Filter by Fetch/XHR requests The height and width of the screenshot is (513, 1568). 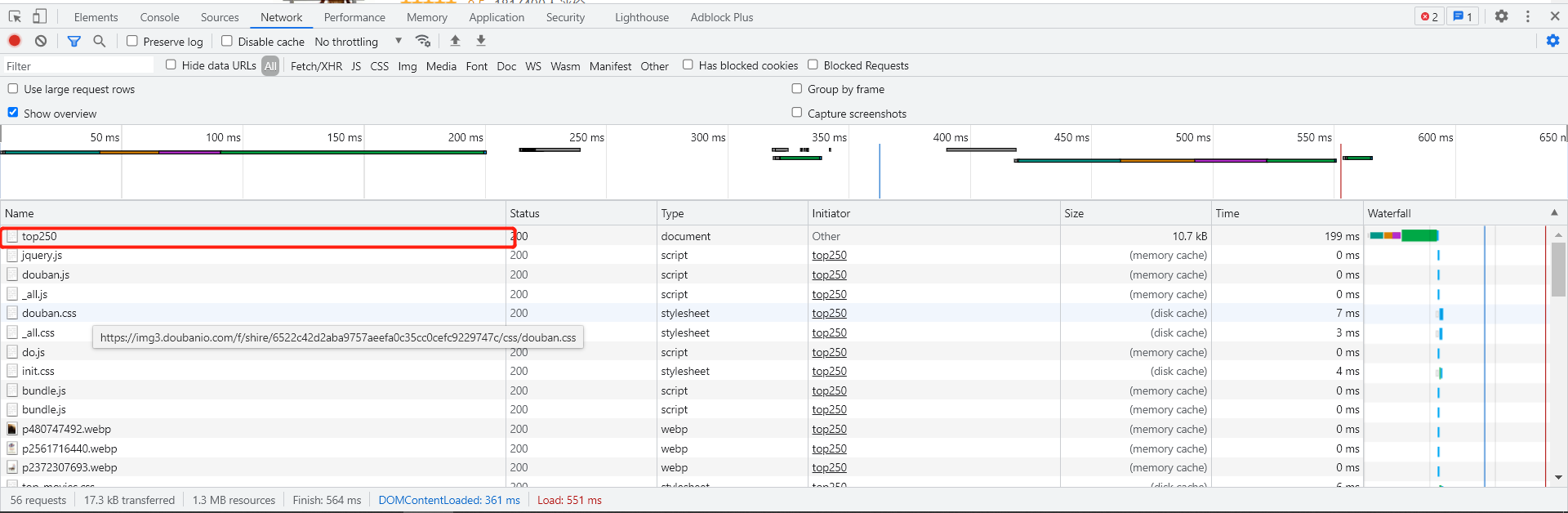coord(316,66)
